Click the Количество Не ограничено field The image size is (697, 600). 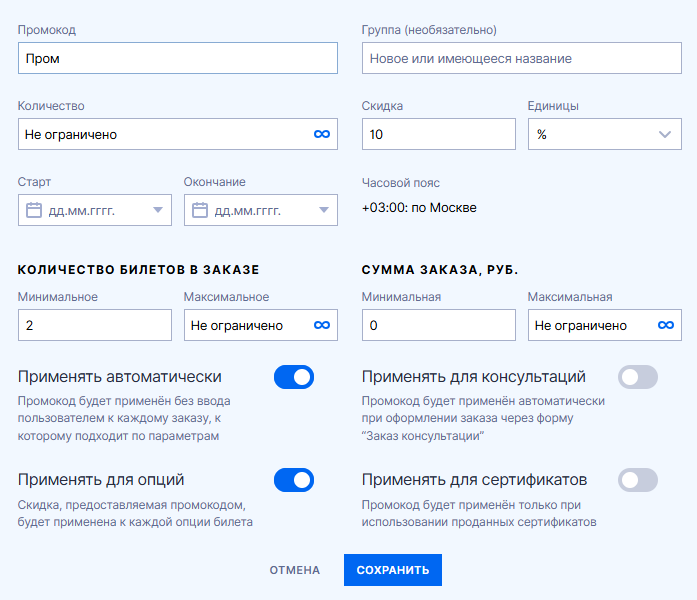178,134
